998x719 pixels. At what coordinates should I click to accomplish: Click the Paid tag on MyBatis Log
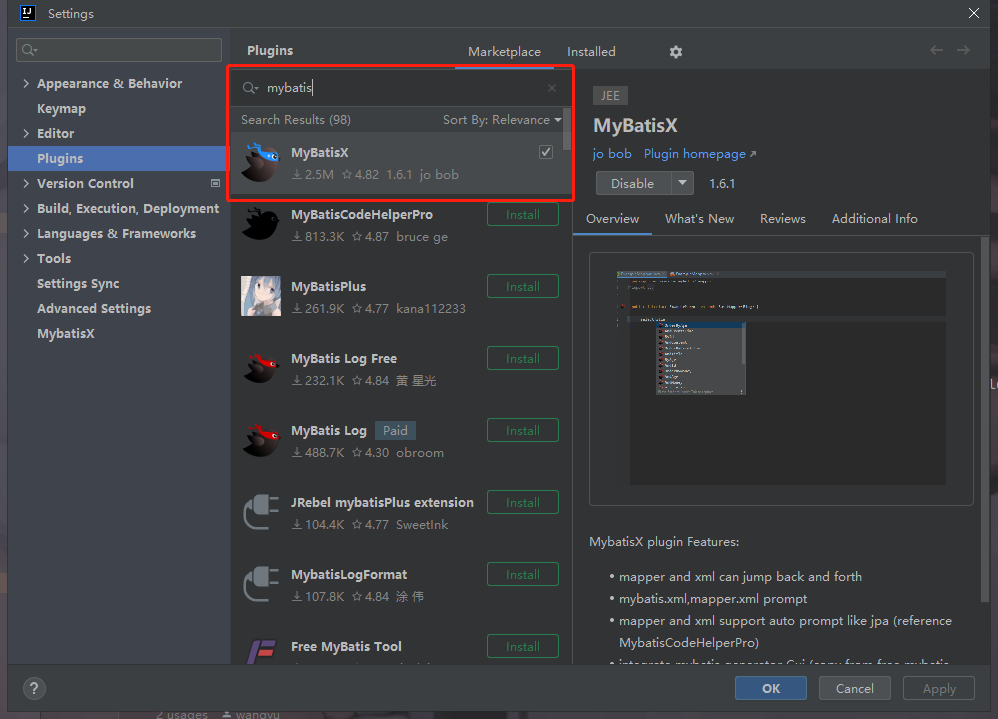click(395, 431)
